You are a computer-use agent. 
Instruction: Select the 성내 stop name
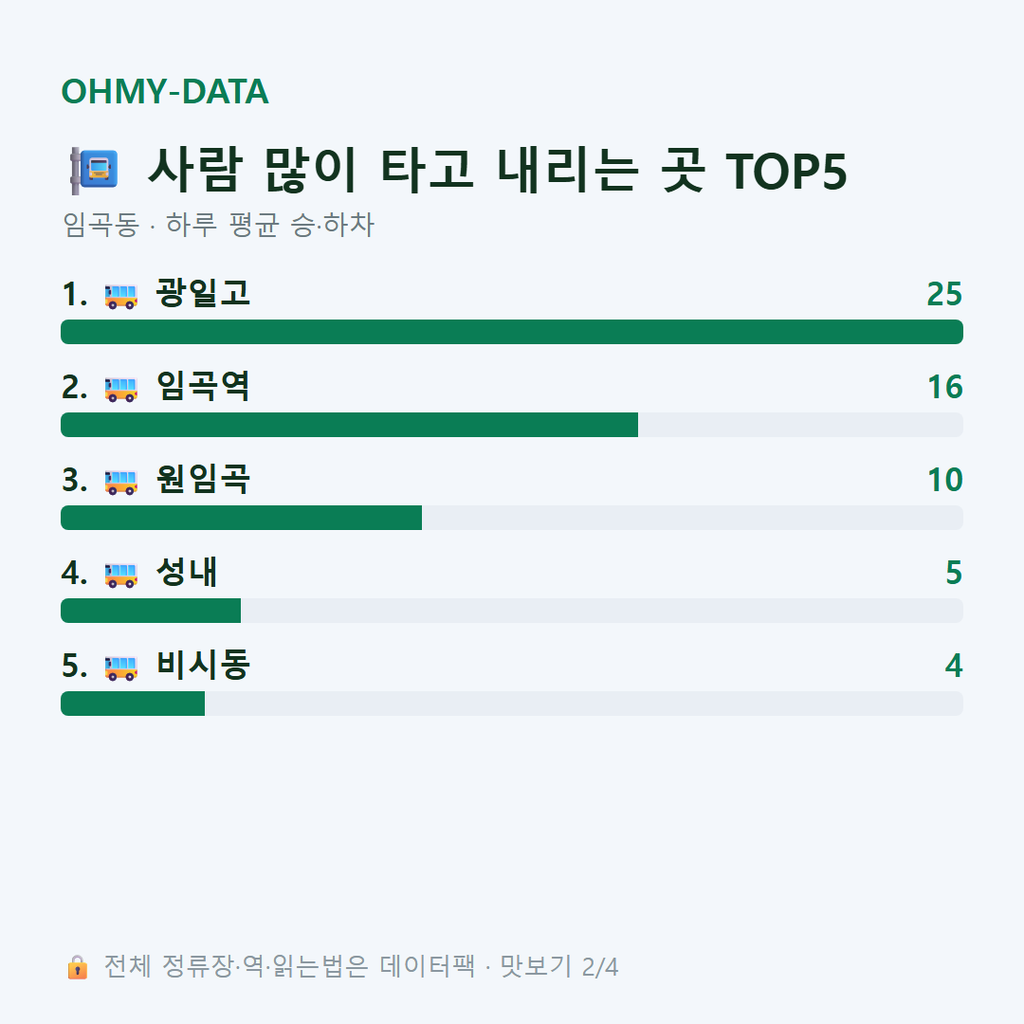pos(187,572)
